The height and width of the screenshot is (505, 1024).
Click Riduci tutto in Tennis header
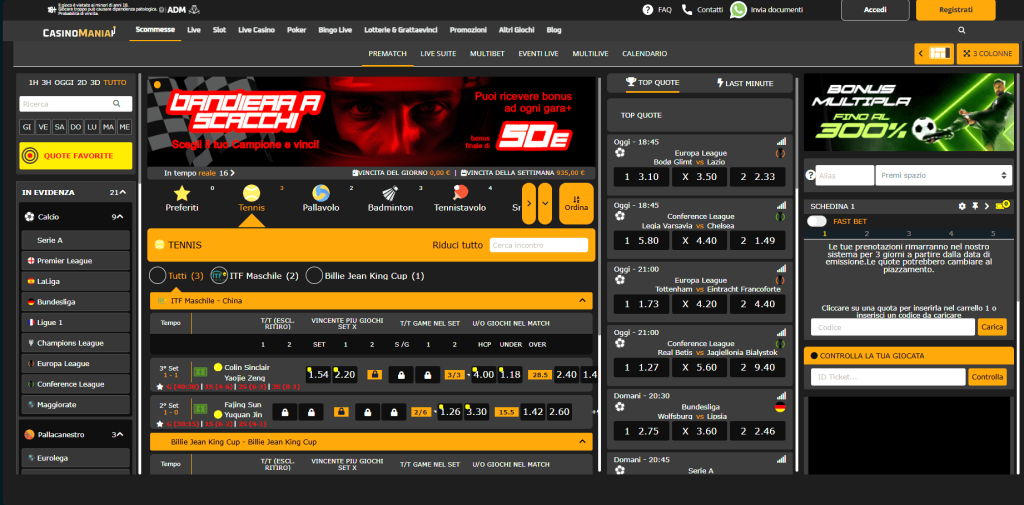coord(457,245)
